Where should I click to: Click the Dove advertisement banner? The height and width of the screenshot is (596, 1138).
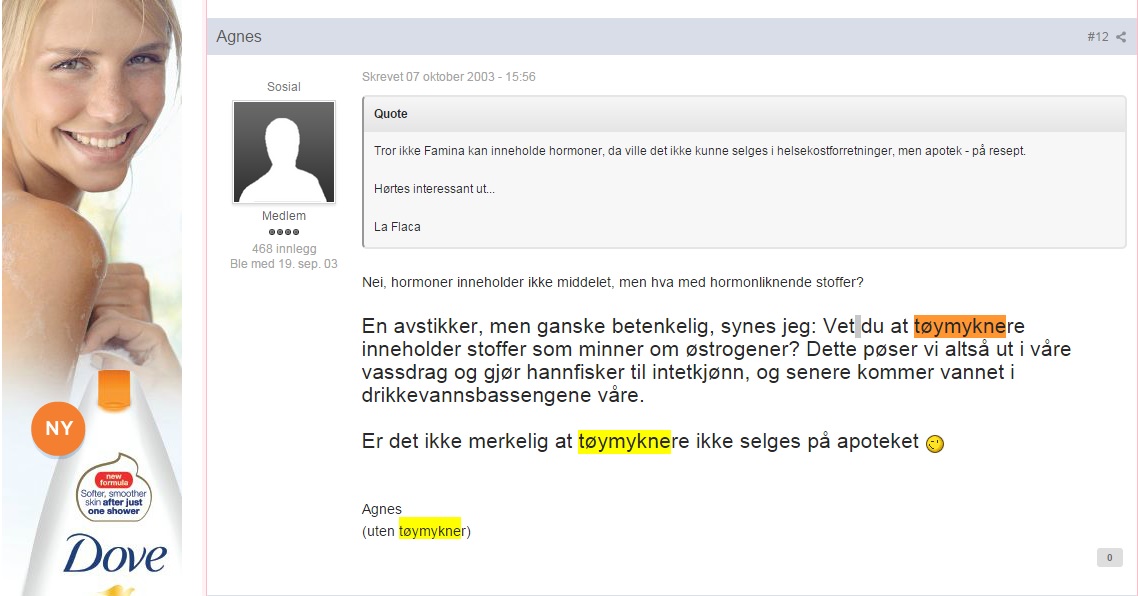click(91, 298)
